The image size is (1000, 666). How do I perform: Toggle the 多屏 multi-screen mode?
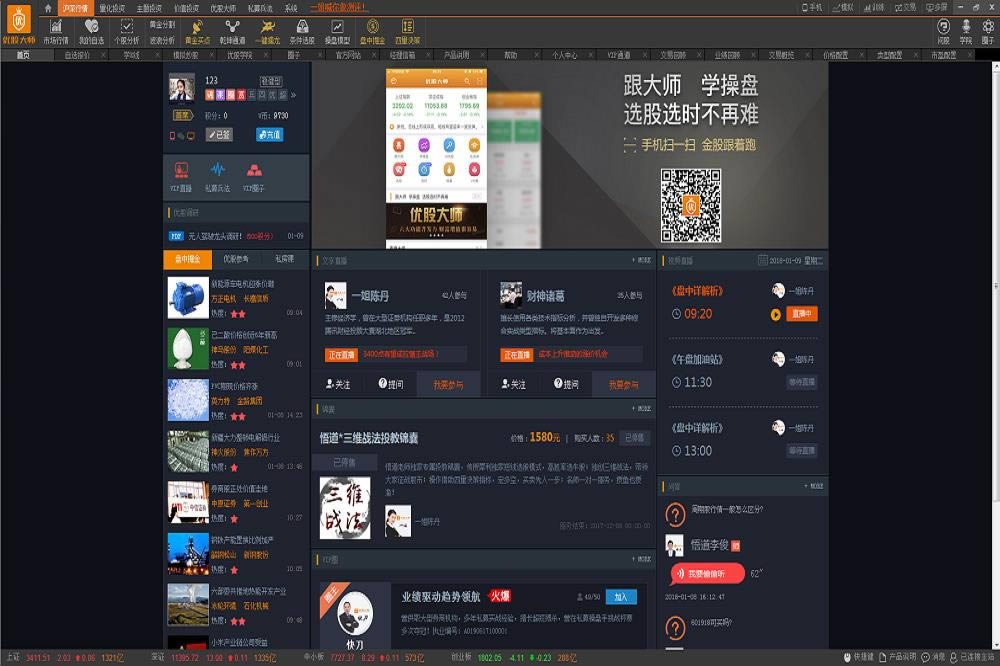coord(935,7)
